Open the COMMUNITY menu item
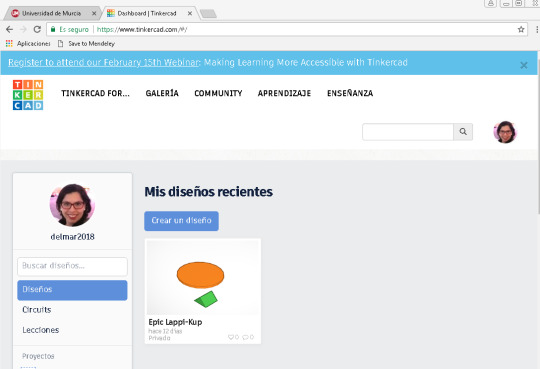The width and height of the screenshot is (540, 369). pos(218,93)
